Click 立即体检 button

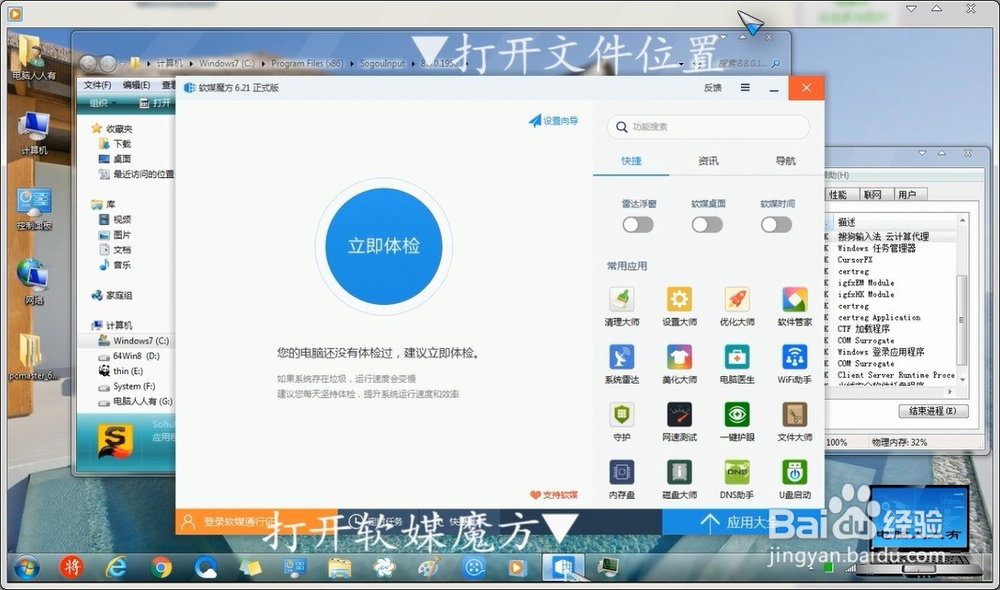pos(384,246)
